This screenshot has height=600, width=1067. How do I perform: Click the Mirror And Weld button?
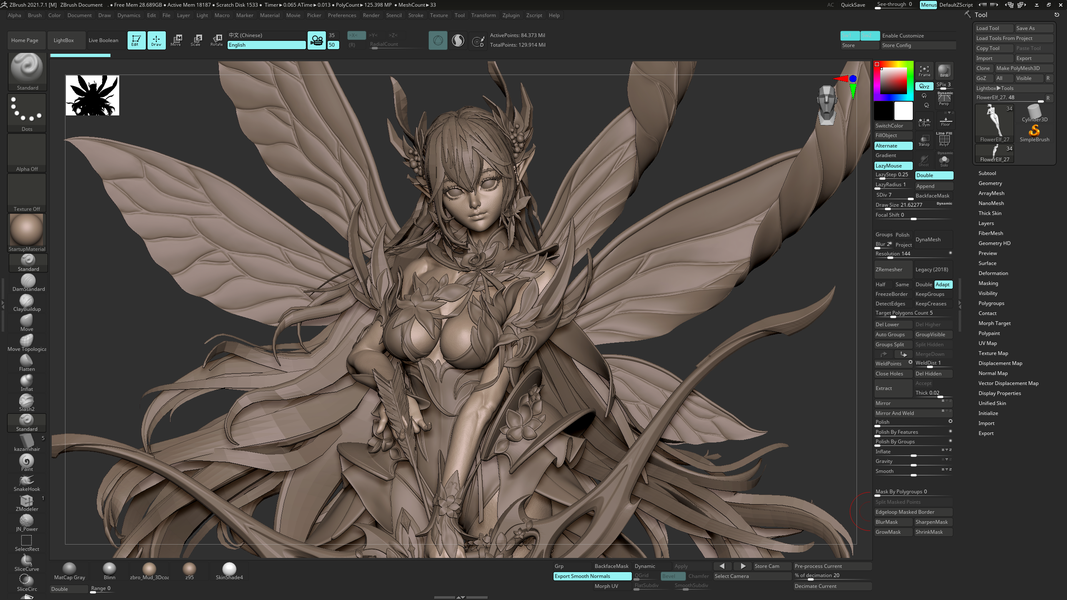913,413
